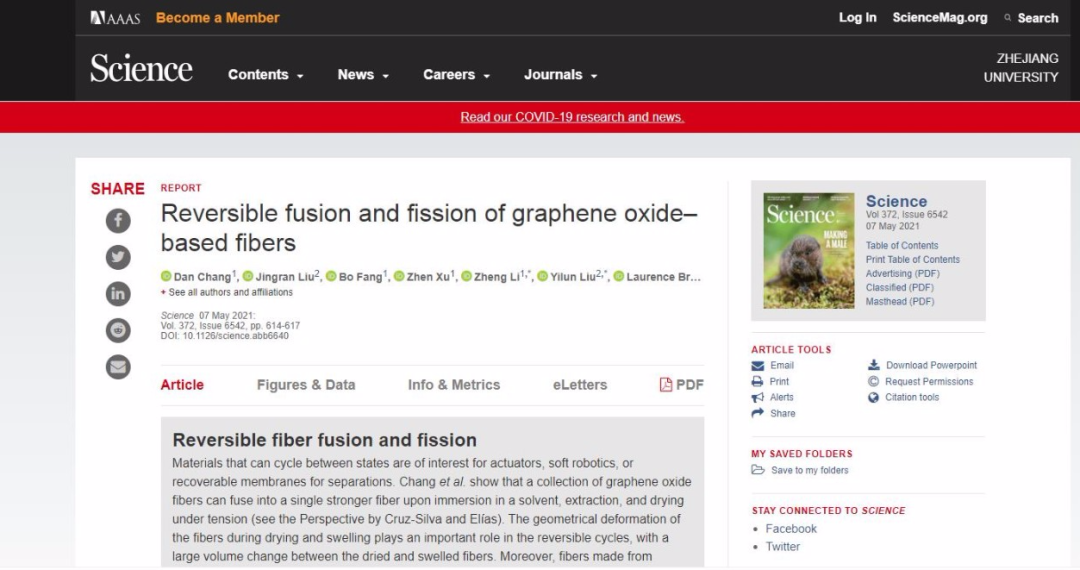Click author name Zheng Li
Image resolution: width=1080 pixels, height=570 pixels.
click(497, 277)
